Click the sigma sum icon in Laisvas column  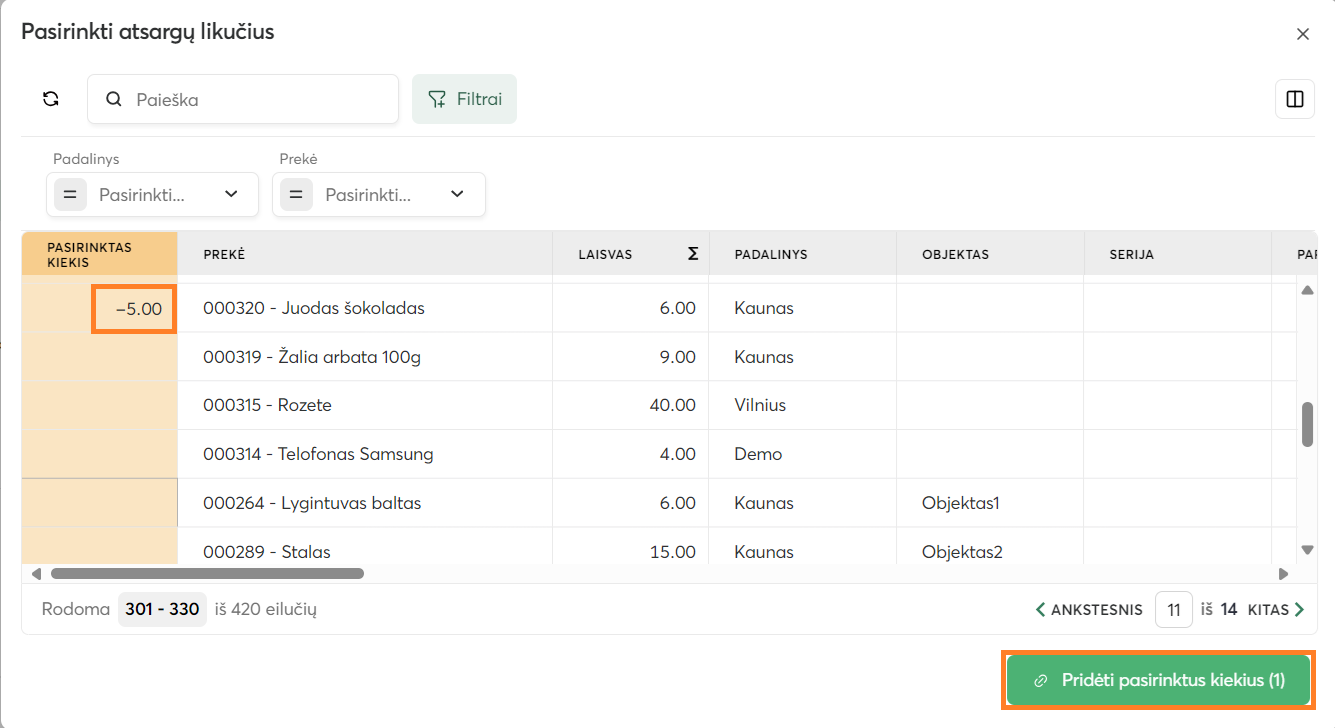tap(692, 254)
